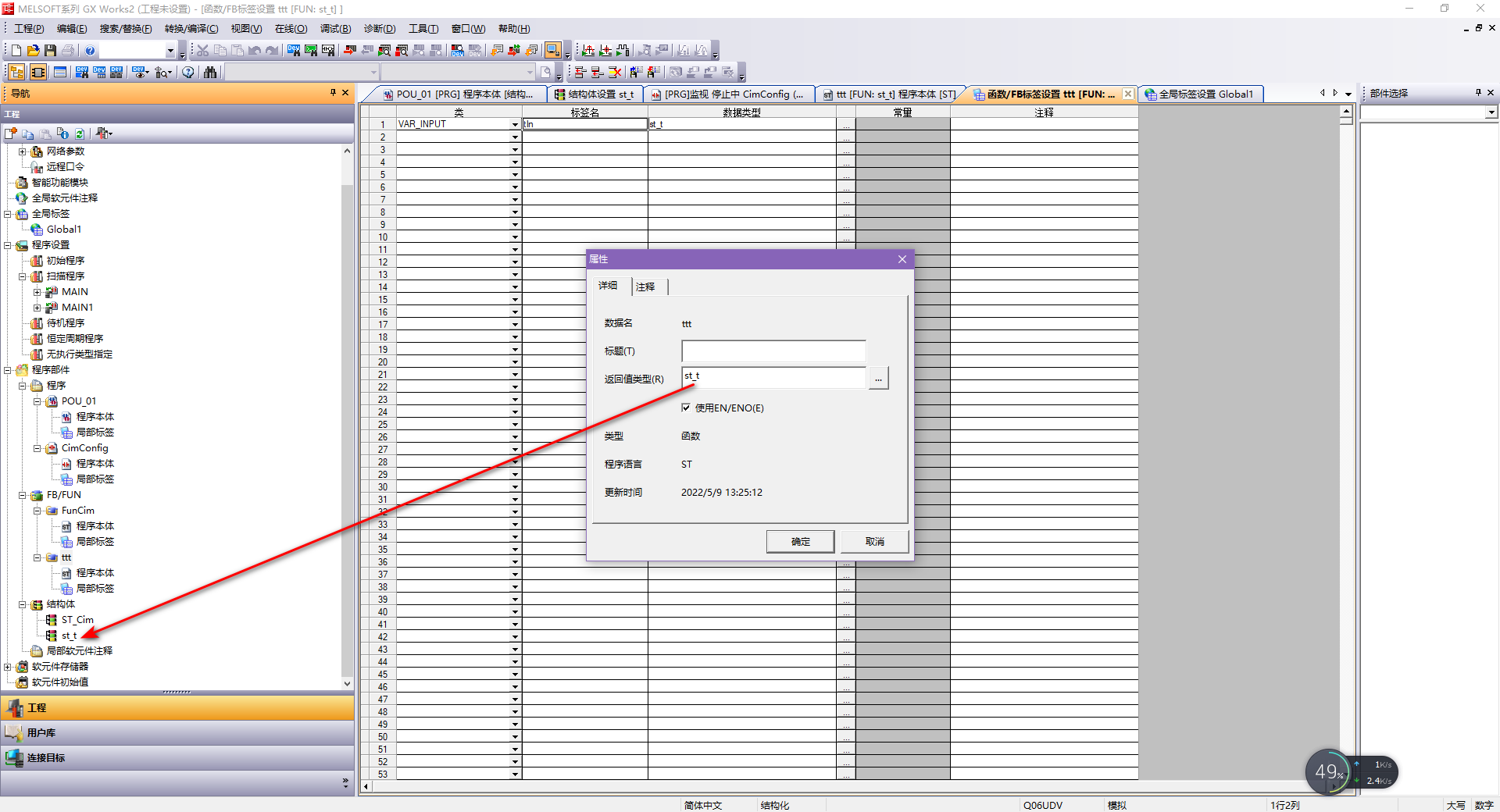
Task: Click the binoculars search icon in the toolbar
Action: pyautogui.click(x=210, y=73)
